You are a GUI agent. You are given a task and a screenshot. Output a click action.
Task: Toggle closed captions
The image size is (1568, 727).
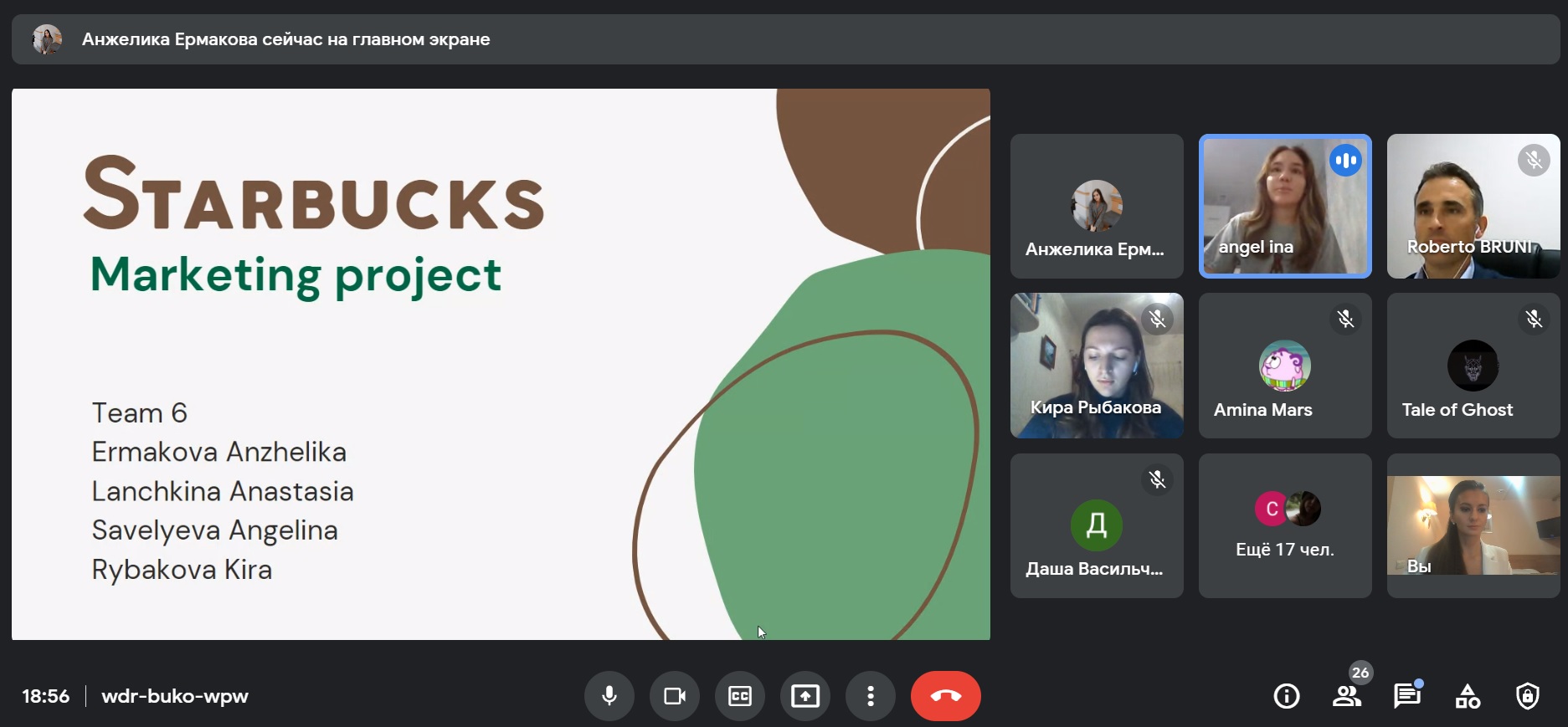pos(740,696)
